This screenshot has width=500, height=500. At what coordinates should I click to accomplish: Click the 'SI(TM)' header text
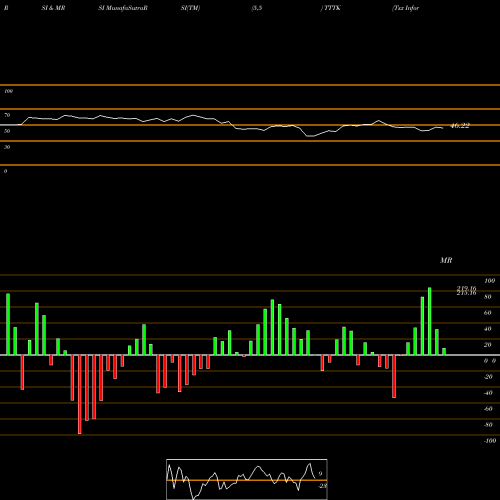[190, 8]
